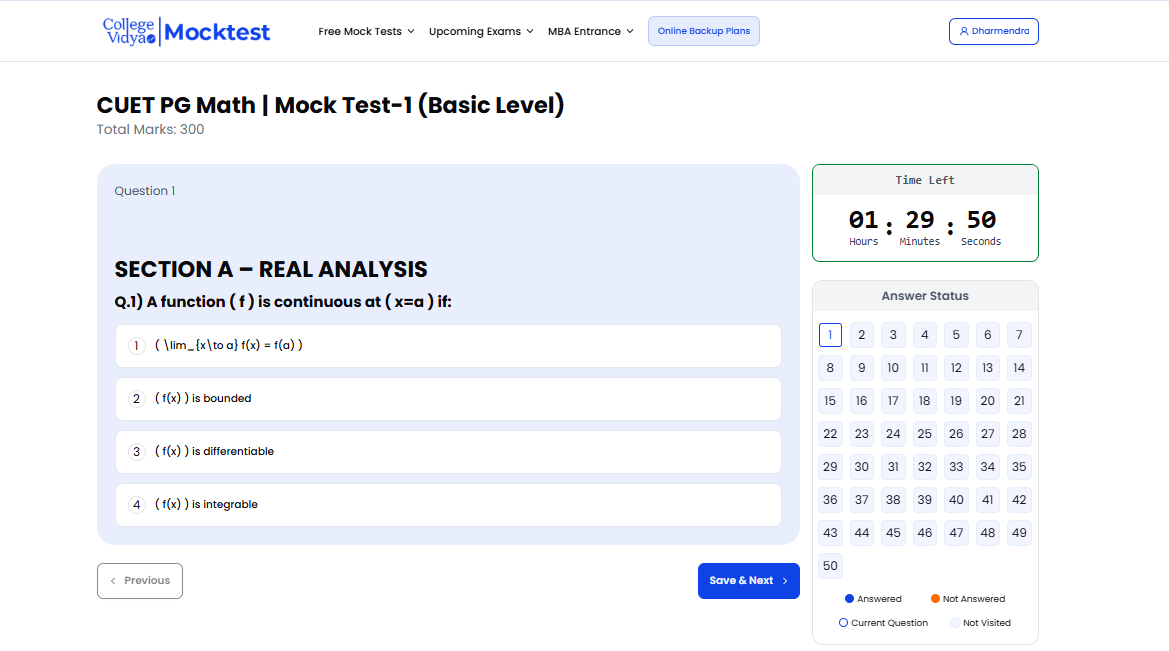
Task: Go to question 25 in the grid
Action: point(924,434)
